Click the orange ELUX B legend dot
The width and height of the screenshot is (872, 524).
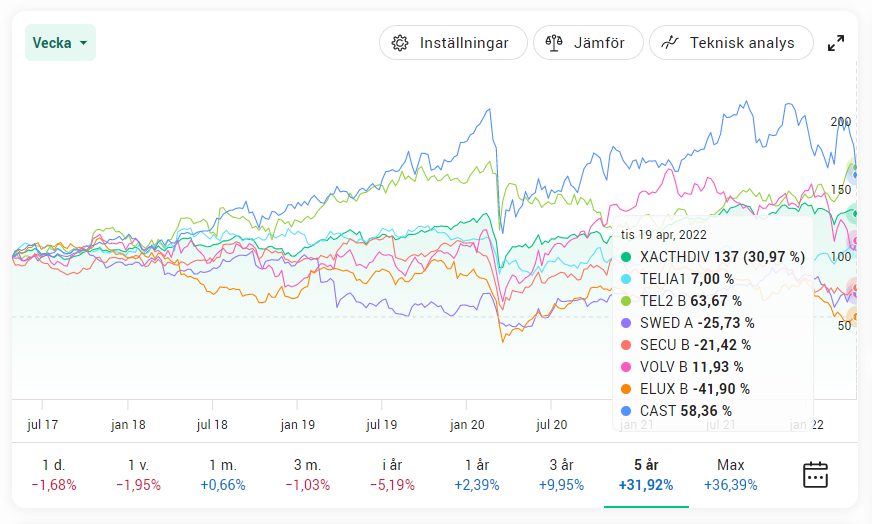coord(627,389)
